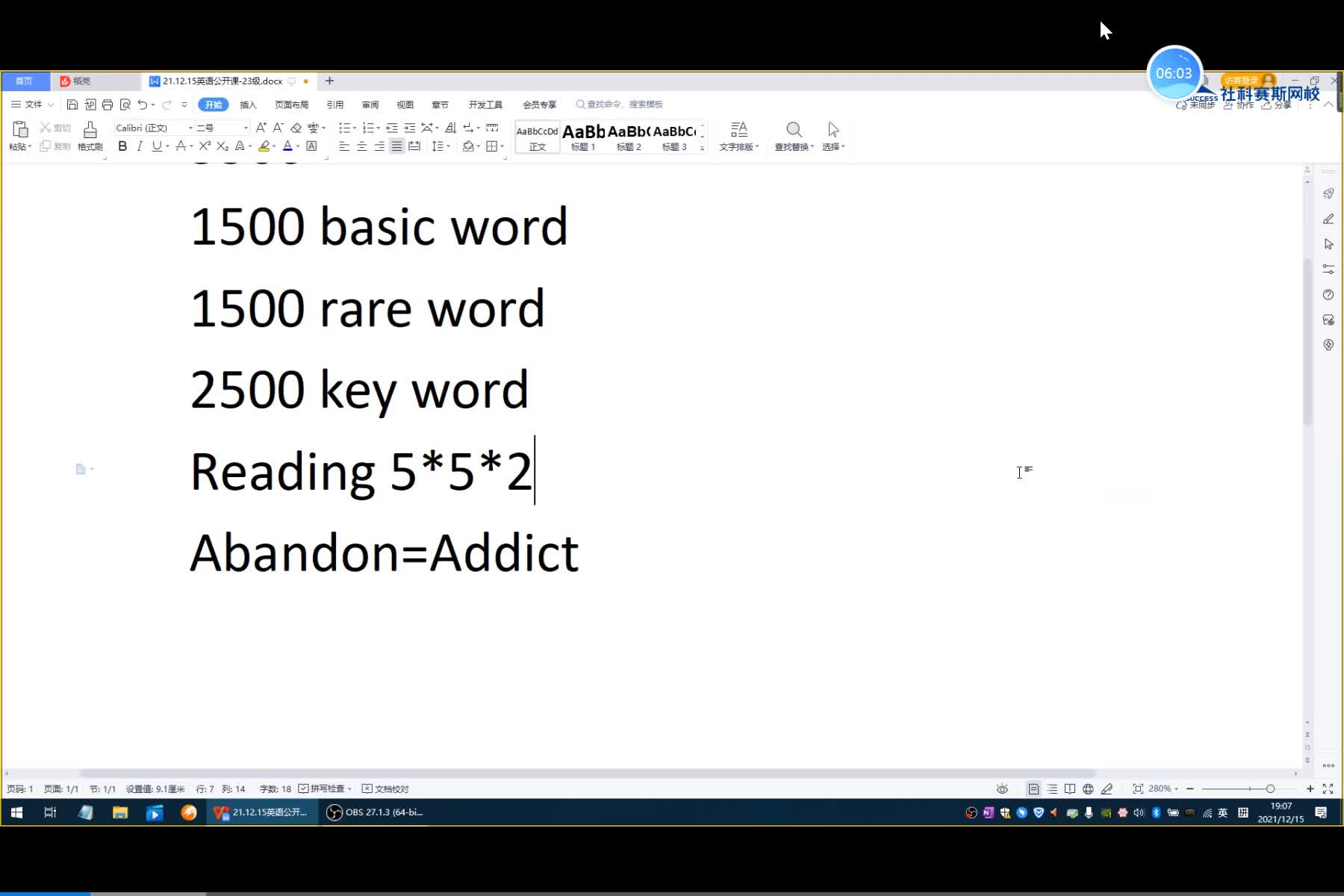Screen dimensions: 1344x896
Task: Click the Paste clipboard icon
Action: click(x=20, y=129)
